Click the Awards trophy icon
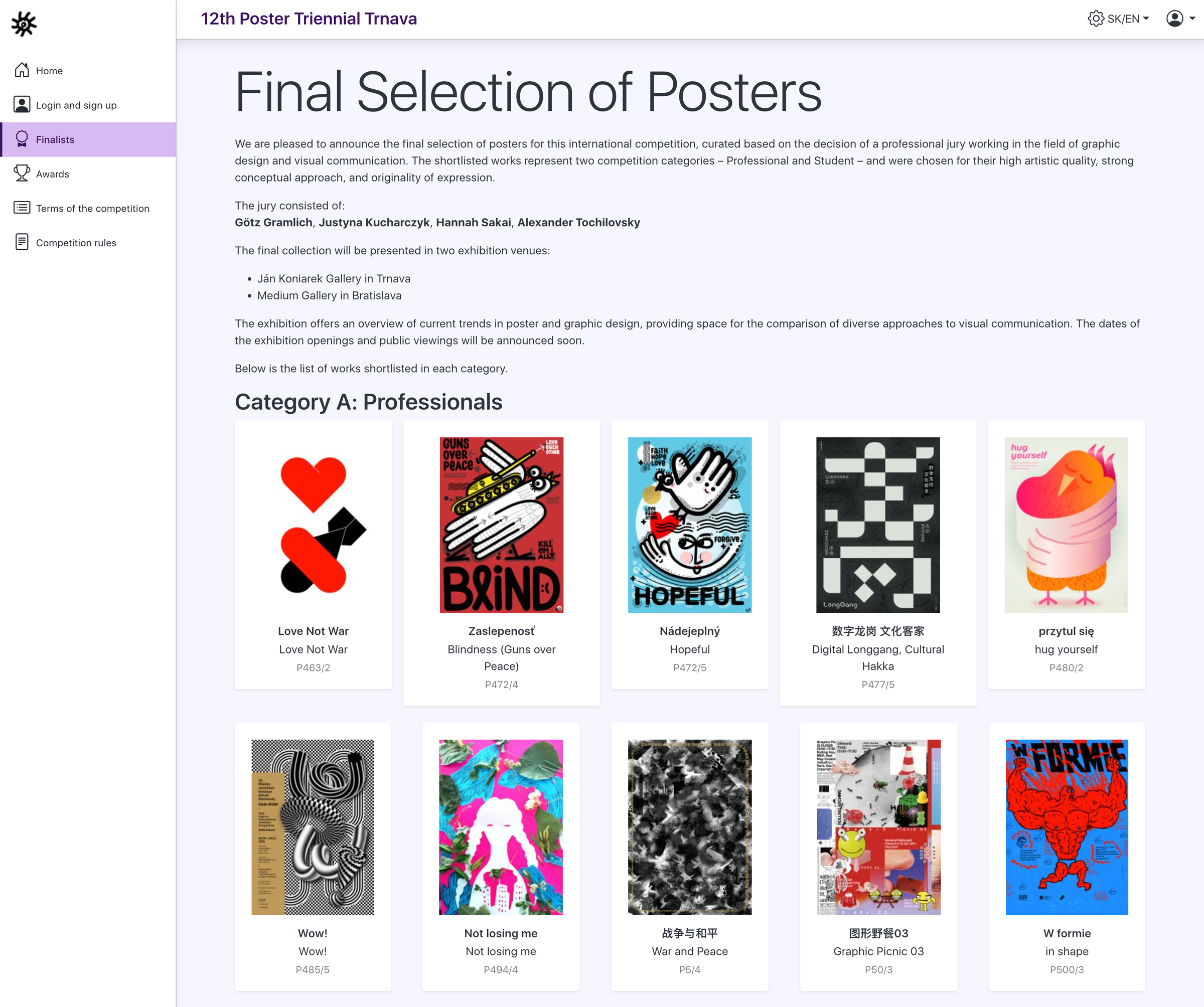Viewport: 1204px width, 1007px height. pos(22,174)
